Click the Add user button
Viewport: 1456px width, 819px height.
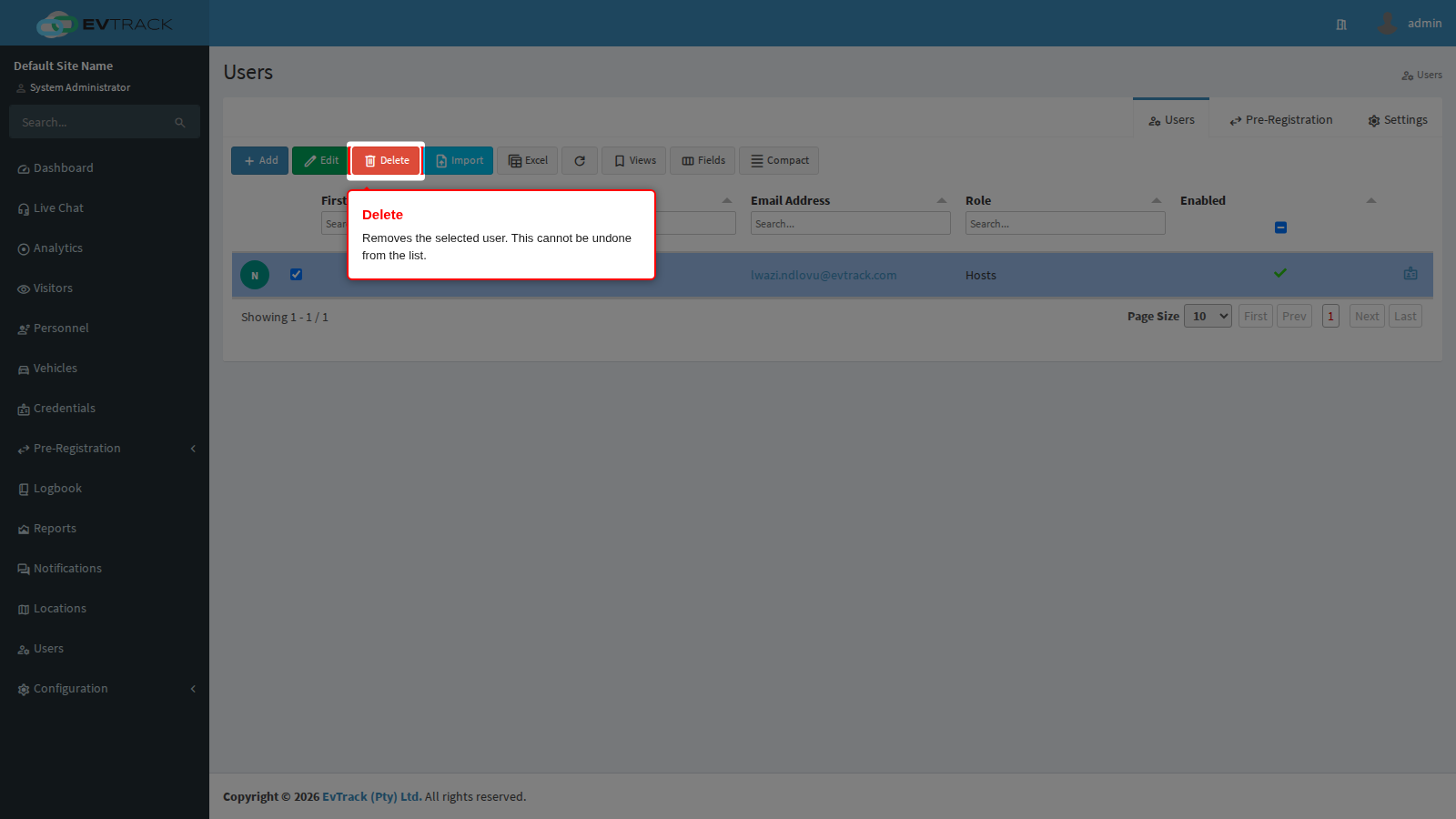(x=259, y=160)
